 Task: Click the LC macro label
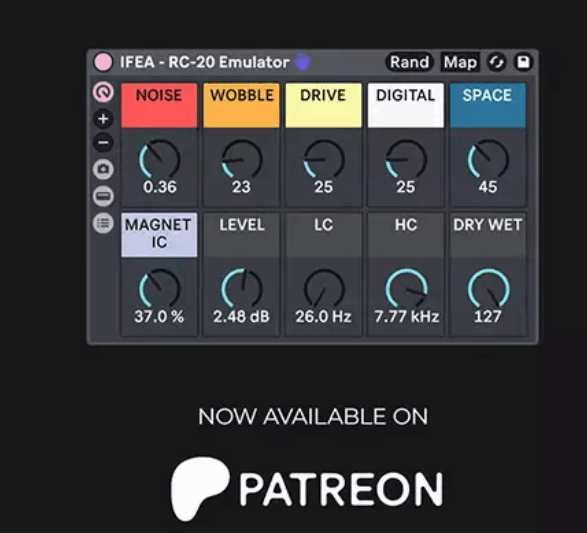pyautogui.click(x=323, y=235)
